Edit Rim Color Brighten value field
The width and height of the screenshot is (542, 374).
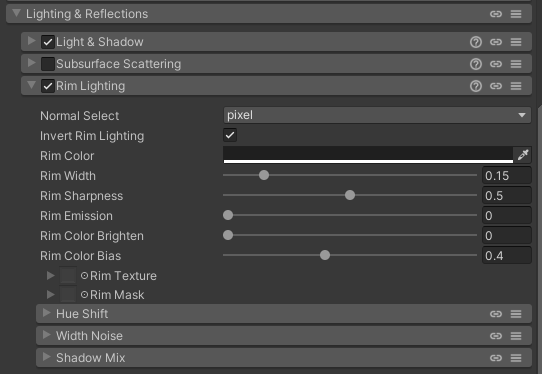[x=507, y=236]
